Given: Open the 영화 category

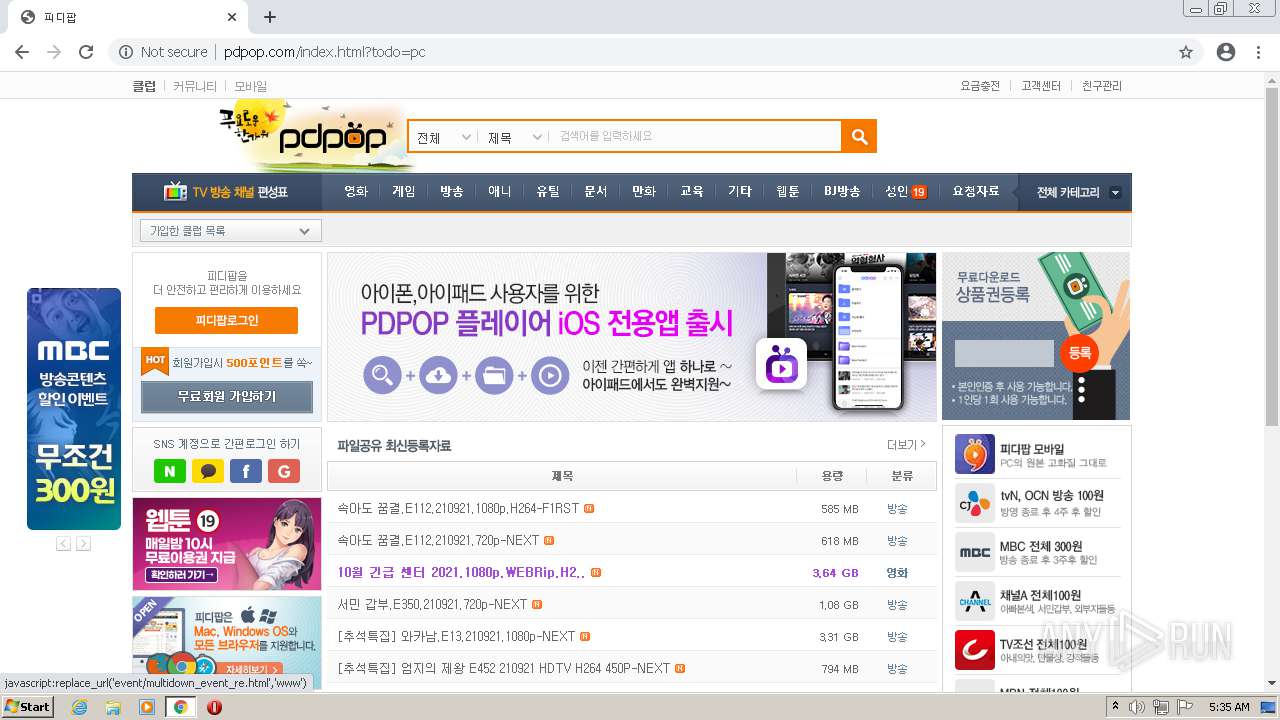Looking at the screenshot, I should point(356,191).
